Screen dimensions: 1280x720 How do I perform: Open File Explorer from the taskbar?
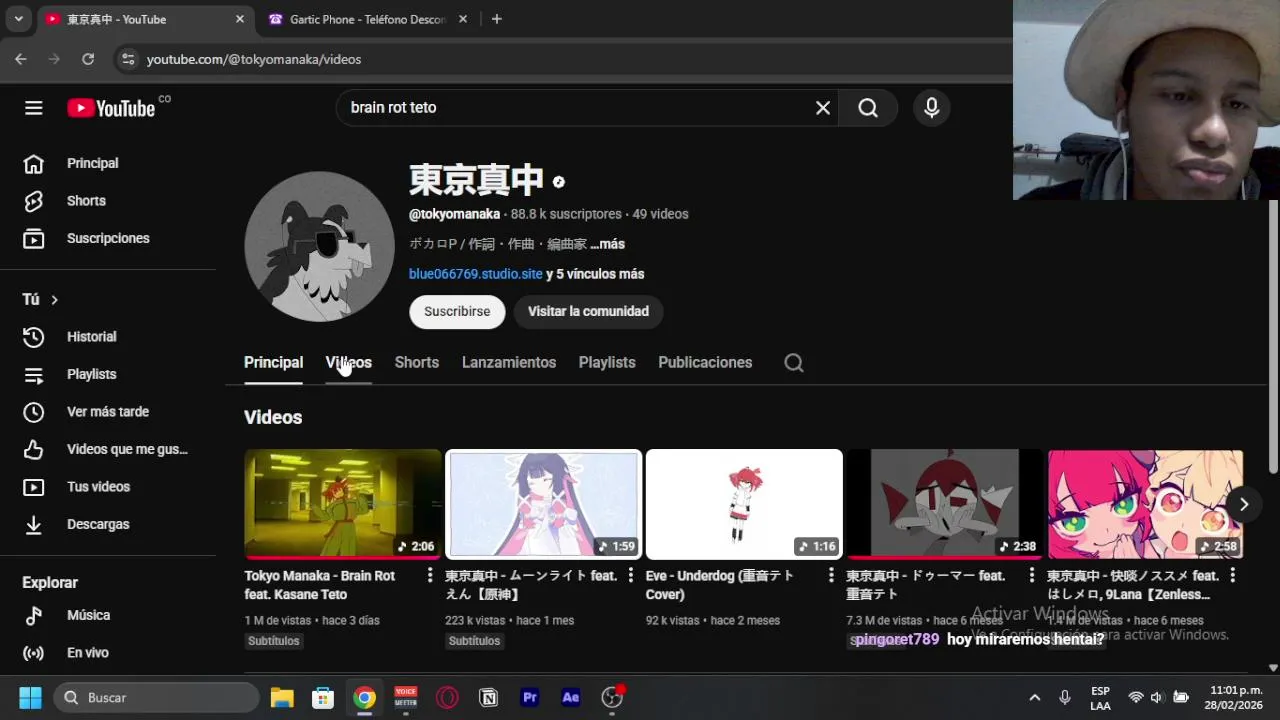(x=282, y=697)
